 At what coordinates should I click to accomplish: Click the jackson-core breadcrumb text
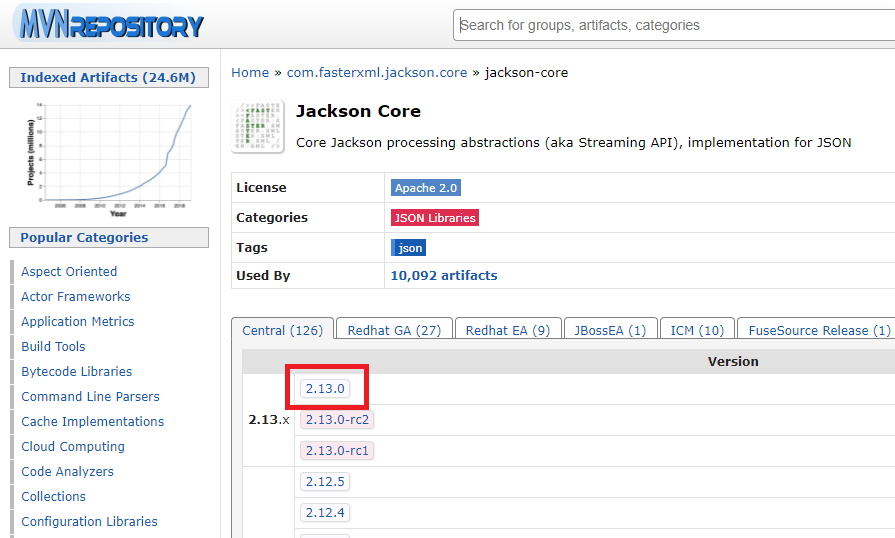tap(526, 72)
